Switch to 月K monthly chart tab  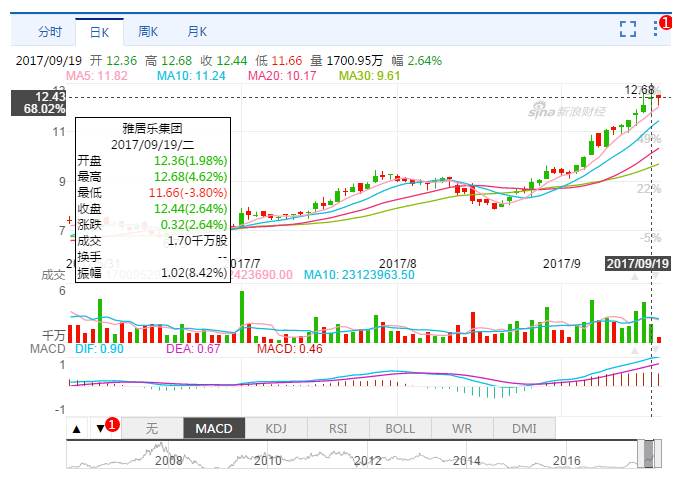[197, 31]
